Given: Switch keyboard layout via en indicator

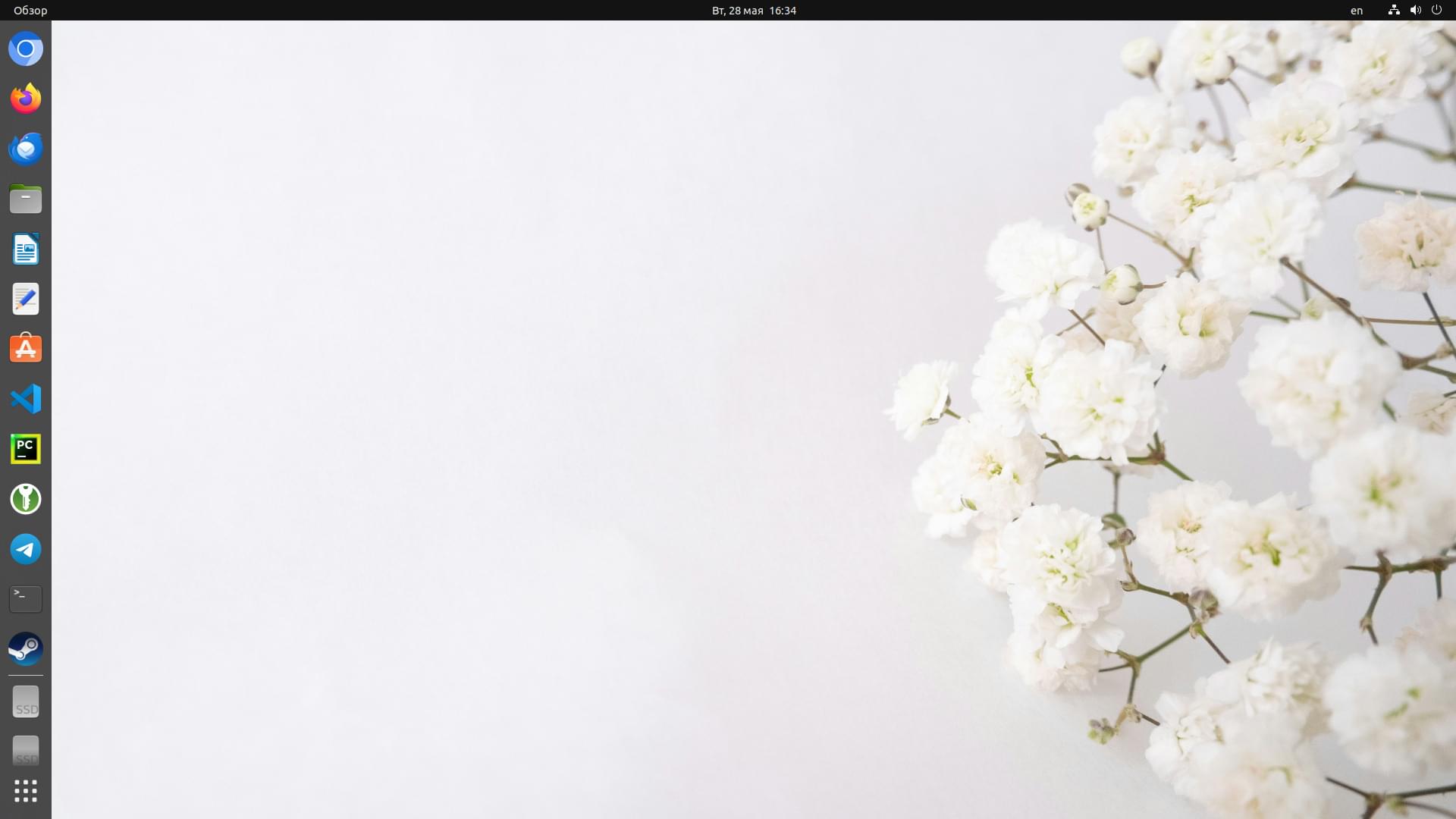Looking at the screenshot, I should pos(1357,10).
